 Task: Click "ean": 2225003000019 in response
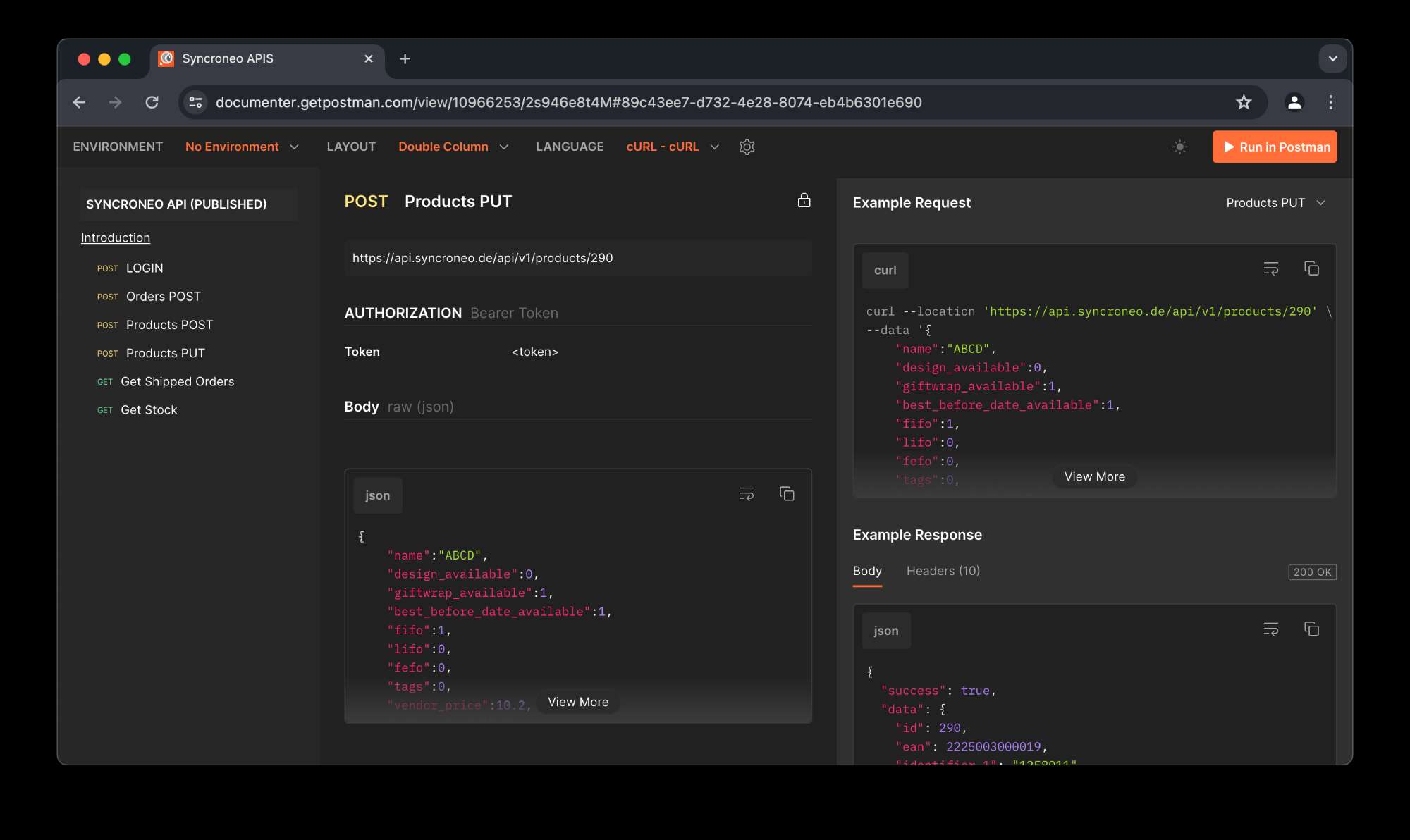click(971, 746)
